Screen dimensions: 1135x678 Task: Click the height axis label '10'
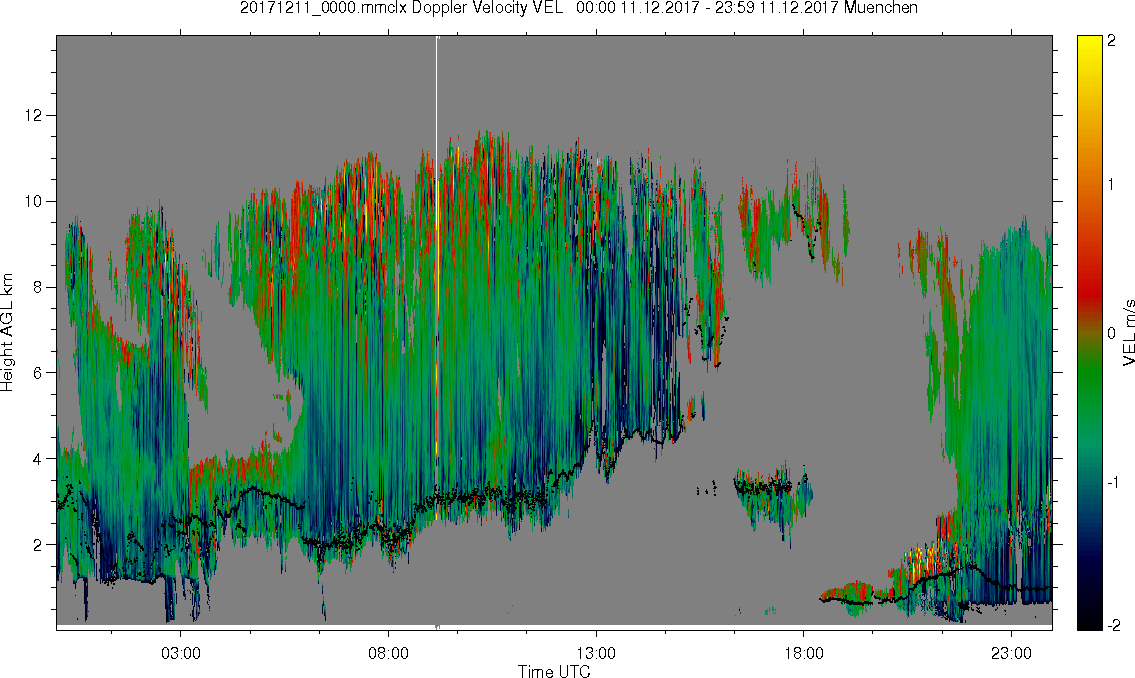click(34, 201)
